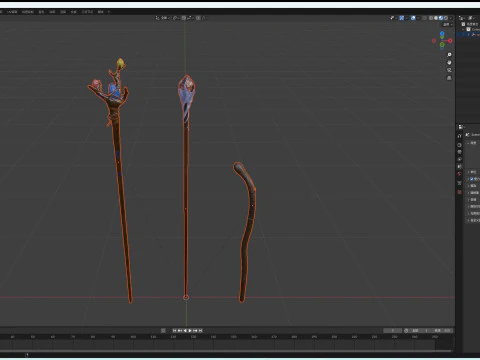This screenshot has height=360, width=480.
Task: Toggle the preview range clock icon in timeline
Action: [406, 331]
